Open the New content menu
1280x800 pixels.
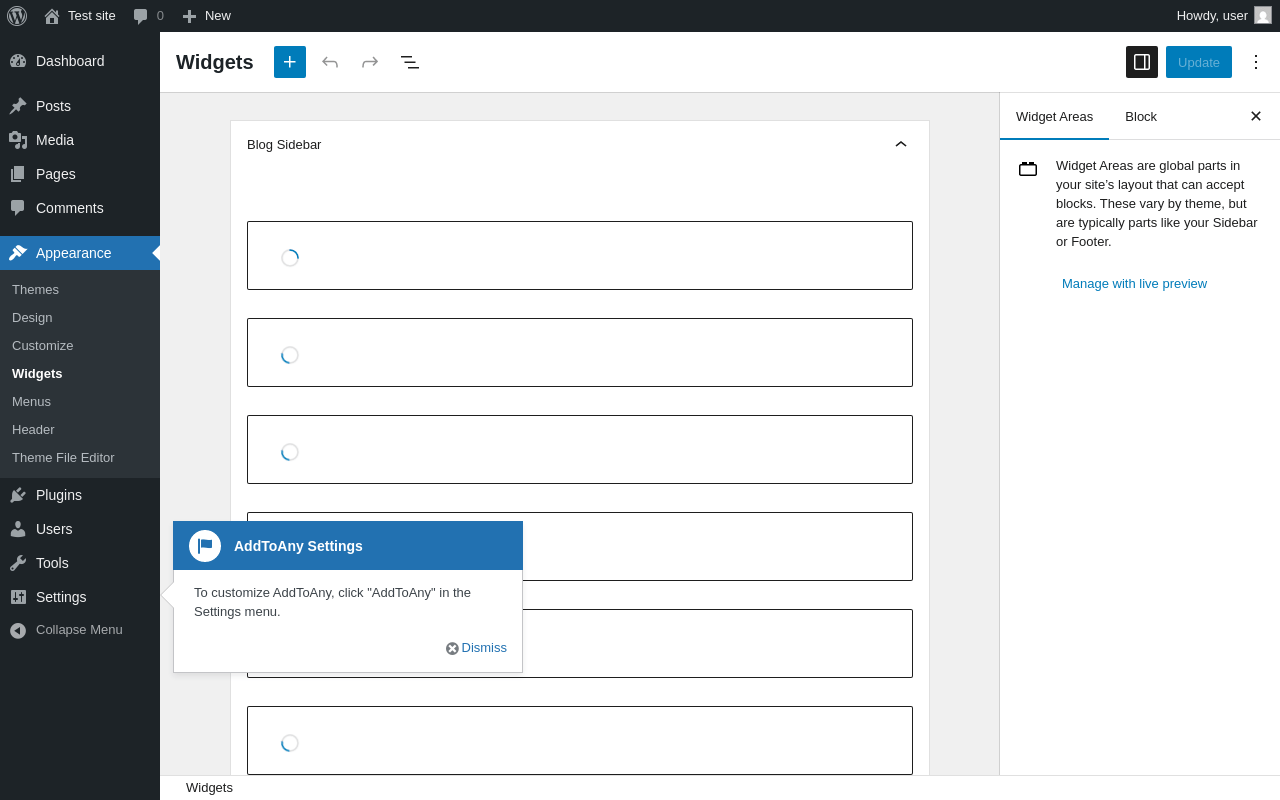207,16
